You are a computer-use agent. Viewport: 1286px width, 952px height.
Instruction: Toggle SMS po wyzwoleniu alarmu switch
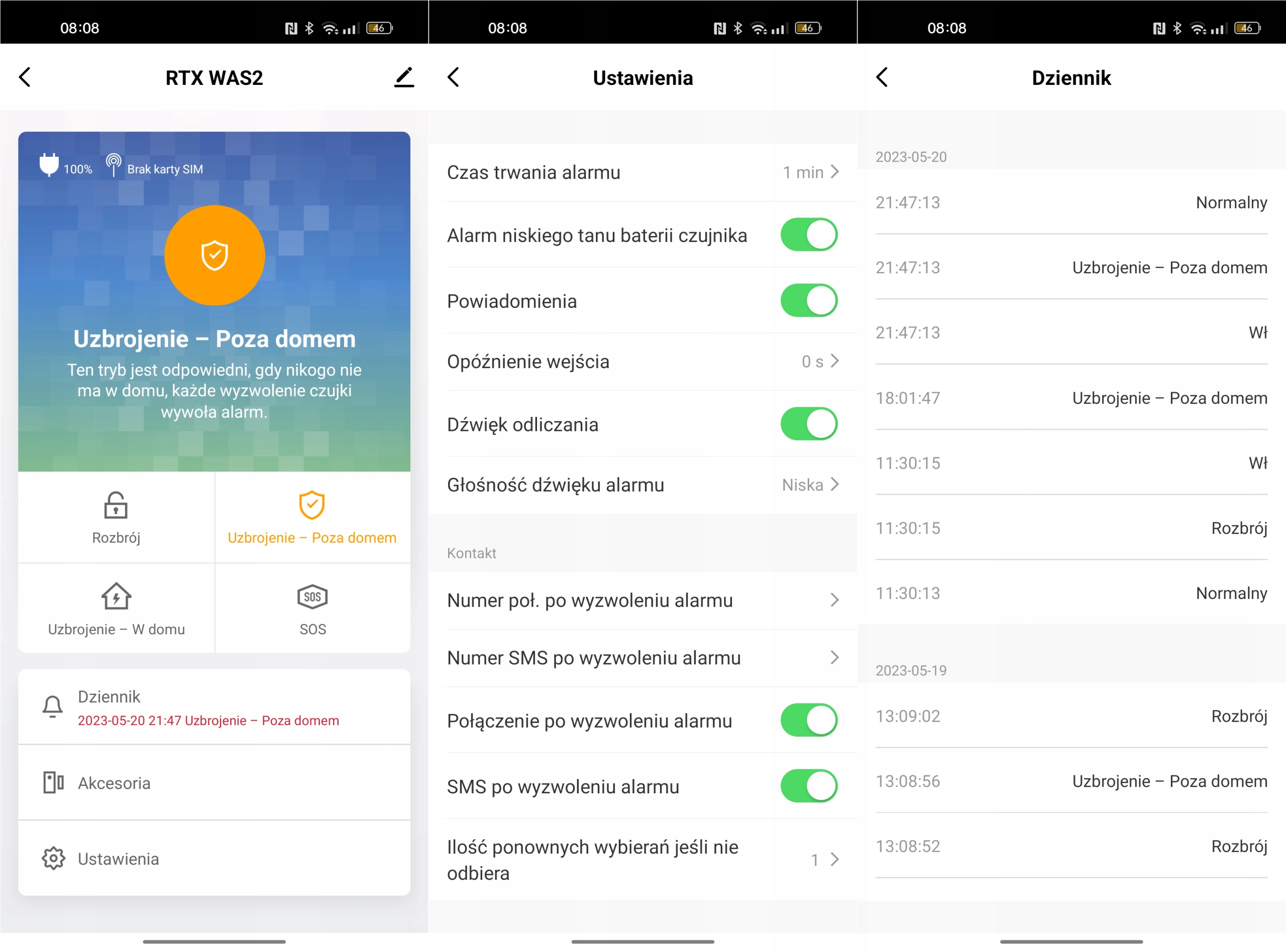[x=808, y=786]
